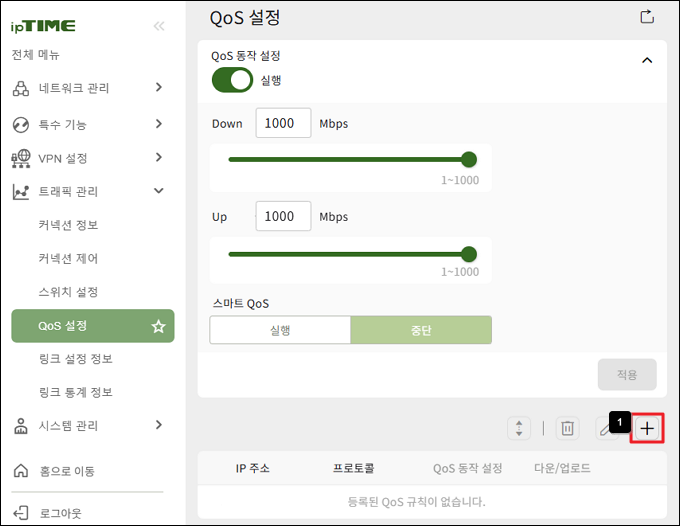This screenshot has height=526, width=680.
Task: Expand VPN 설정 chevron
Action: 159,157
